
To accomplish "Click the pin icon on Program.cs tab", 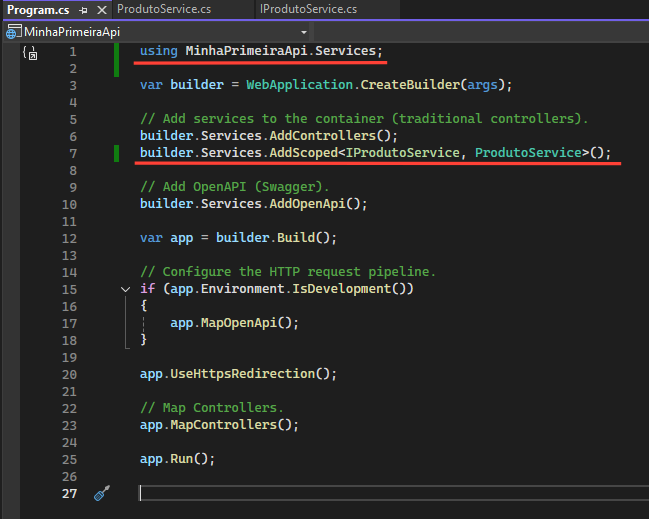I will point(84,10).
